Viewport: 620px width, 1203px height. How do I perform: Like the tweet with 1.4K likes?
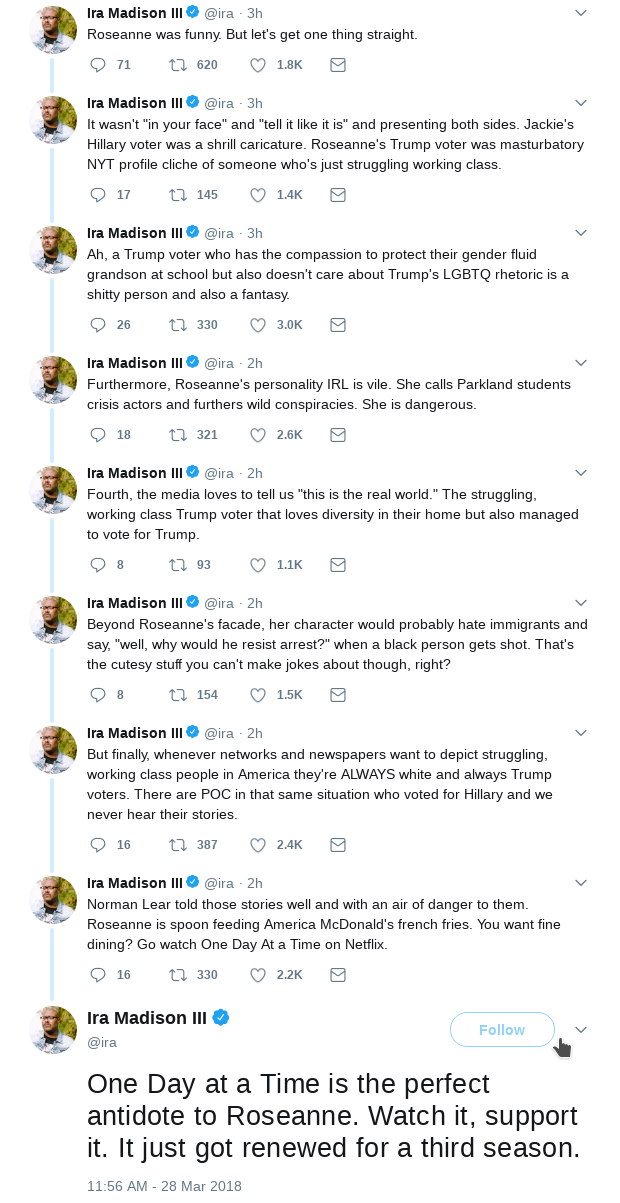click(x=258, y=195)
